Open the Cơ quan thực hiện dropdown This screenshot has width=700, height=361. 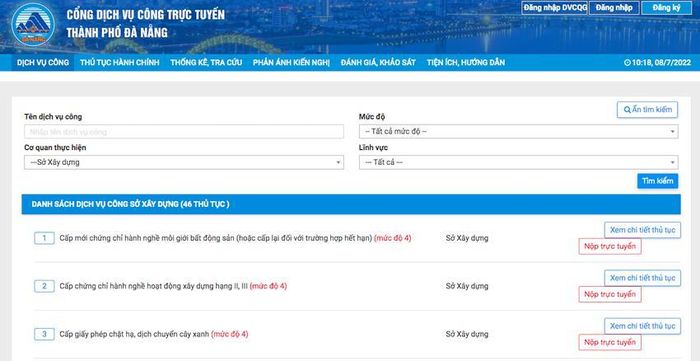point(184,162)
